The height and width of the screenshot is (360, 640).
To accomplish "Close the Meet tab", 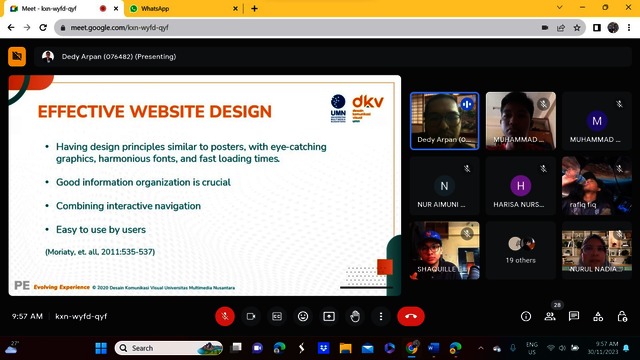I will point(116,8).
